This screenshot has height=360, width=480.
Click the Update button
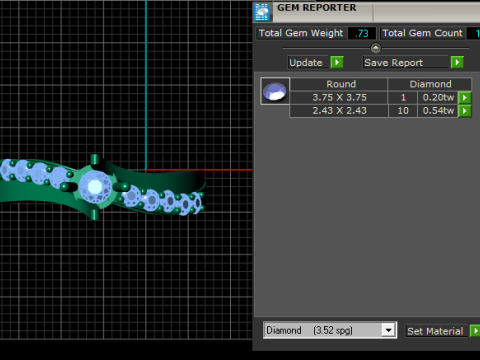tap(308, 63)
